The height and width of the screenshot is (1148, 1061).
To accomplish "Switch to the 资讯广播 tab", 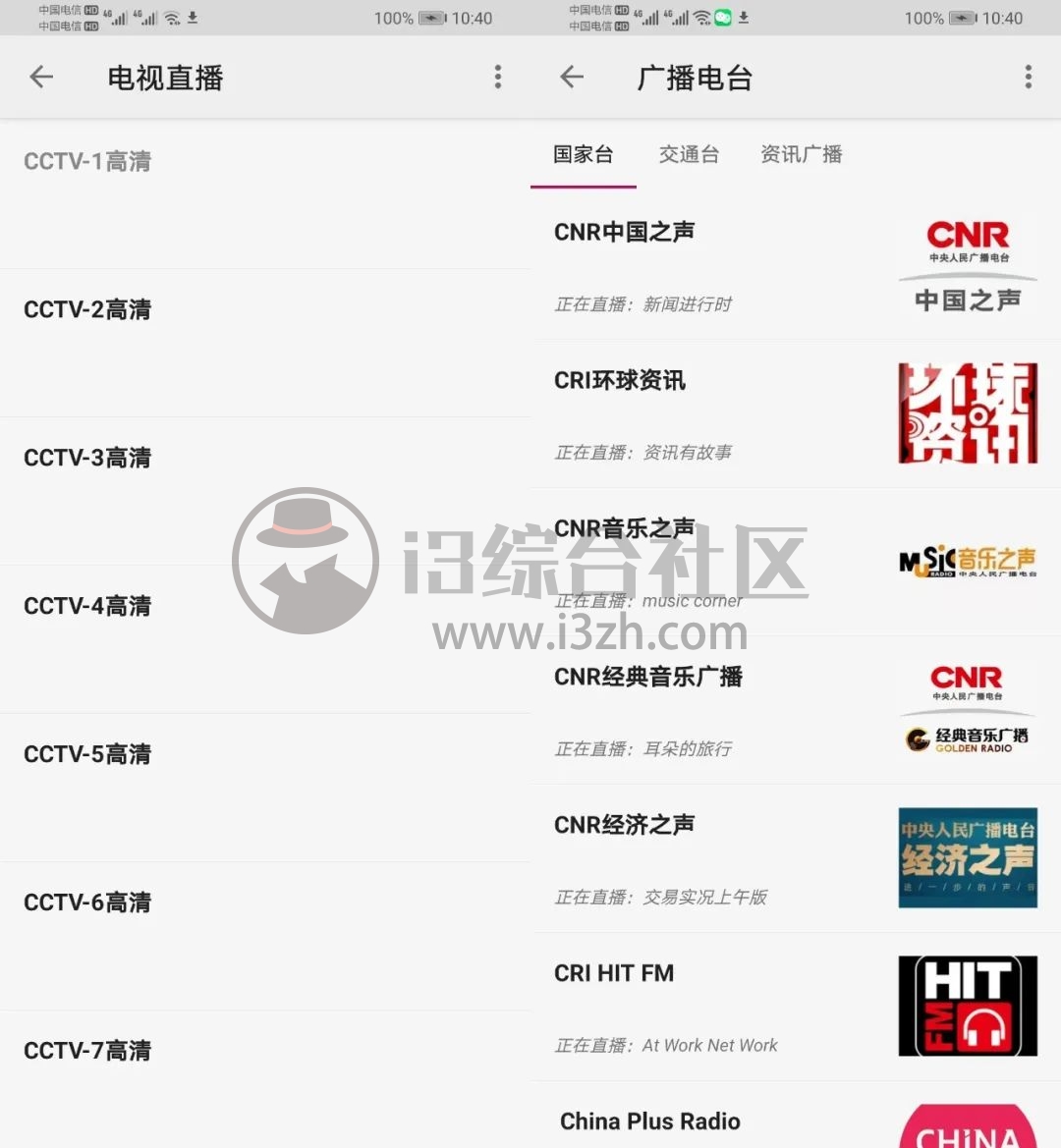I will (x=801, y=154).
